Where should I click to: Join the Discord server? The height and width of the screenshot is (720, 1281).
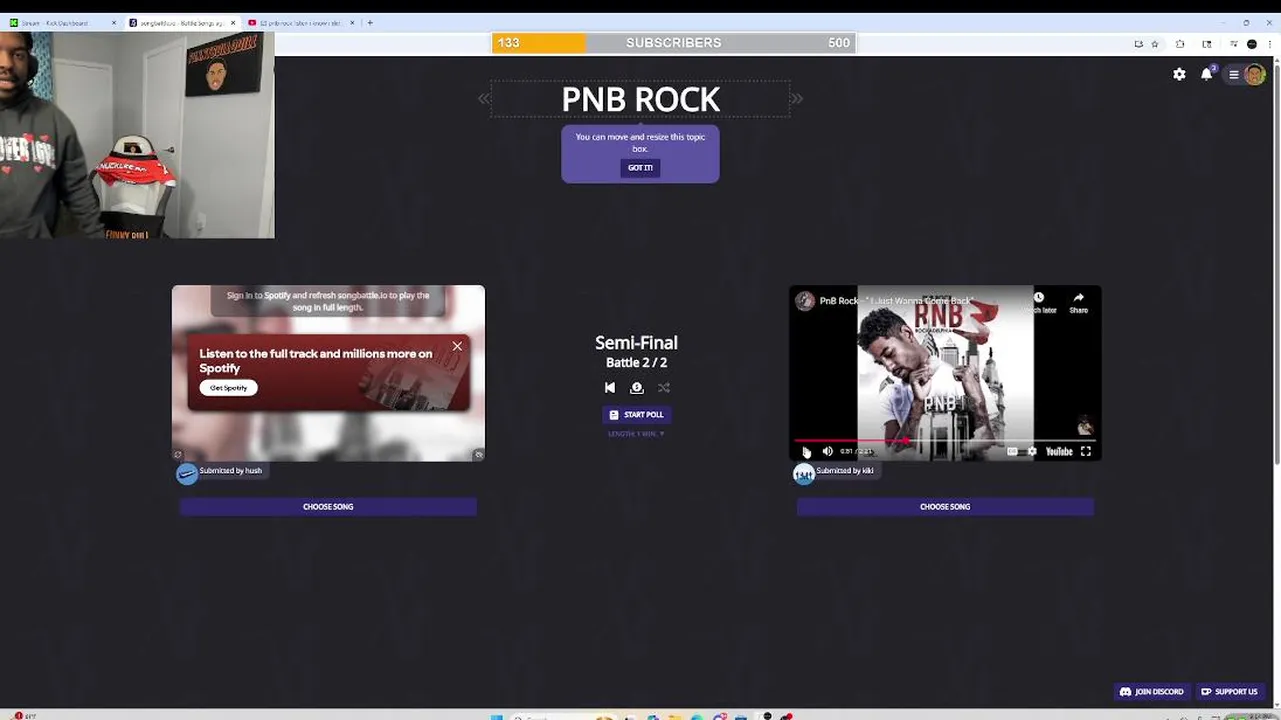(x=1151, y=692)
